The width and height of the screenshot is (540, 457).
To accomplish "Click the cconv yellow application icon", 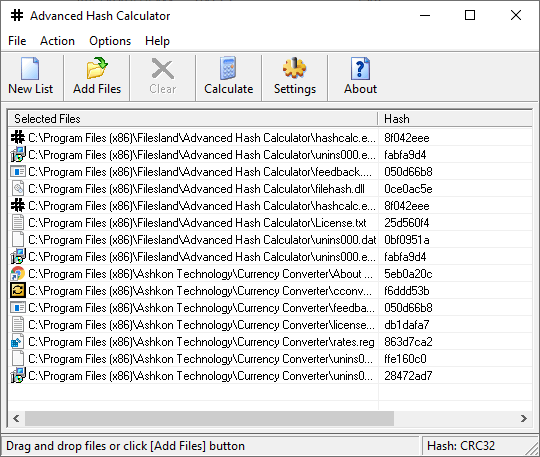I will [x=18, y=290].
